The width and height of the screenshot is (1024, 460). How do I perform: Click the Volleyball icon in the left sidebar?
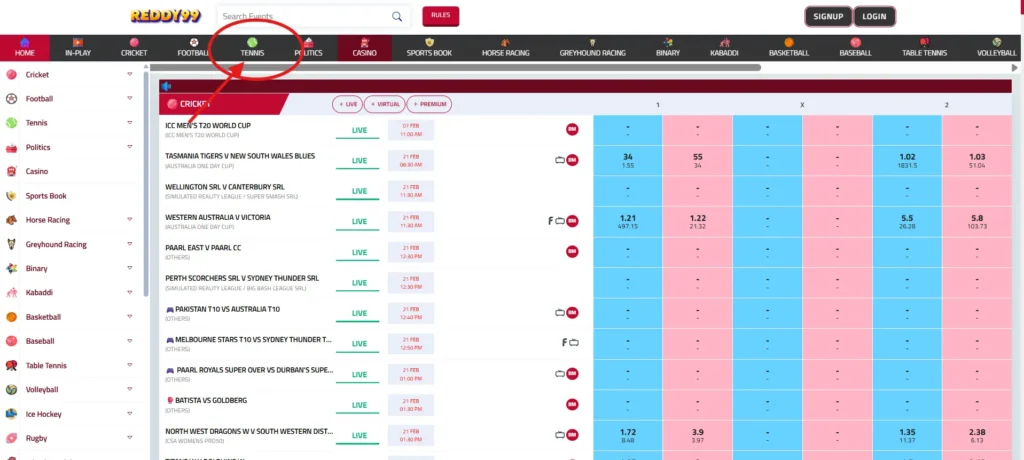11,389
